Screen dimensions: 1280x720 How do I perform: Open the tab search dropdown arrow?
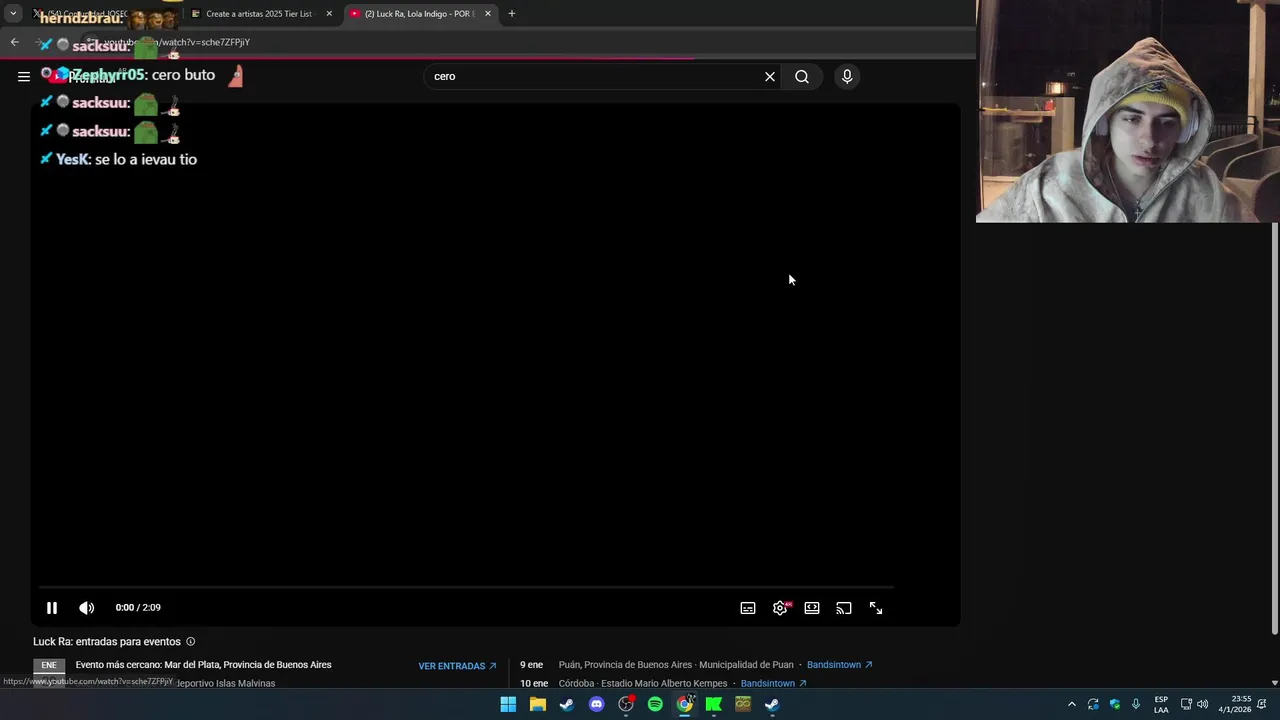point(13,14)
